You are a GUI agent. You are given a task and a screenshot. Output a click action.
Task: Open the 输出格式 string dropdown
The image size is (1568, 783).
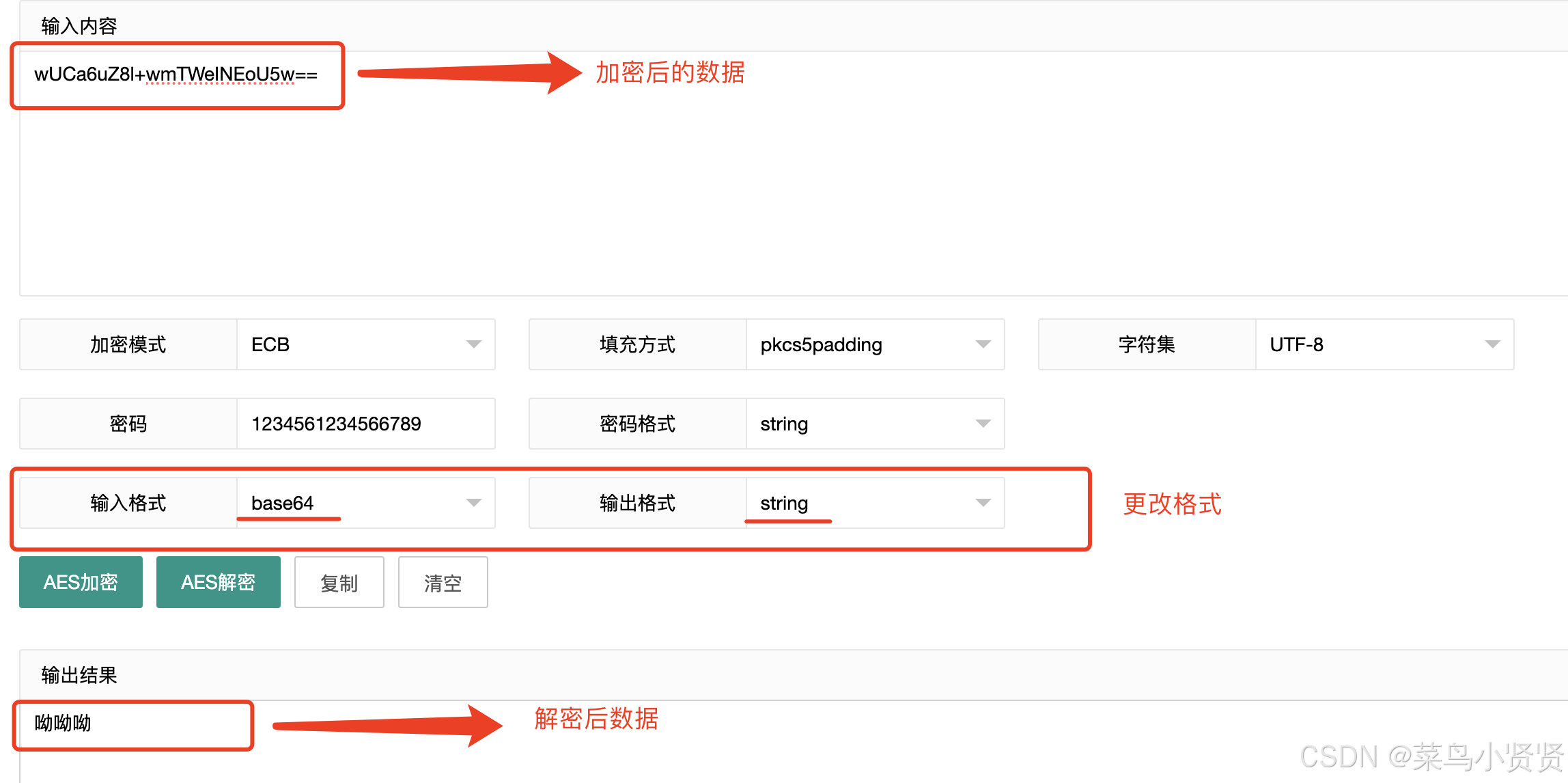[x=874, y=503]
